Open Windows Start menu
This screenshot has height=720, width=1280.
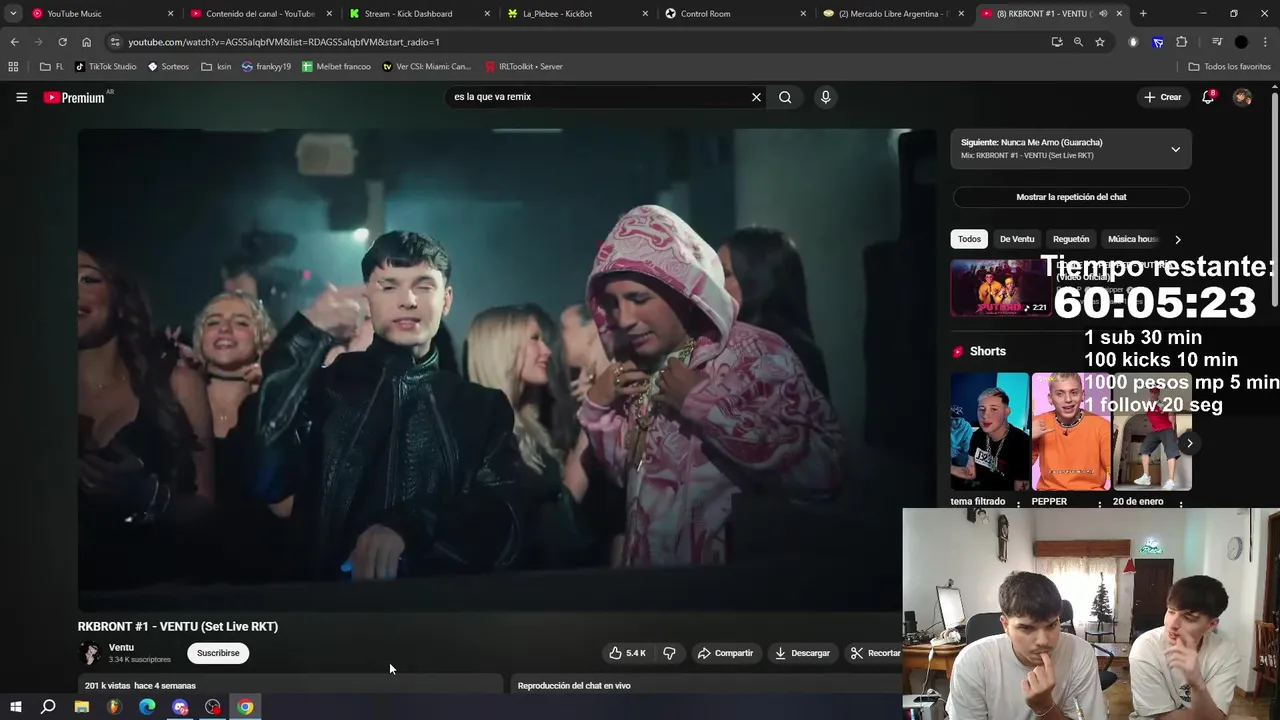[x=15, y=707]
